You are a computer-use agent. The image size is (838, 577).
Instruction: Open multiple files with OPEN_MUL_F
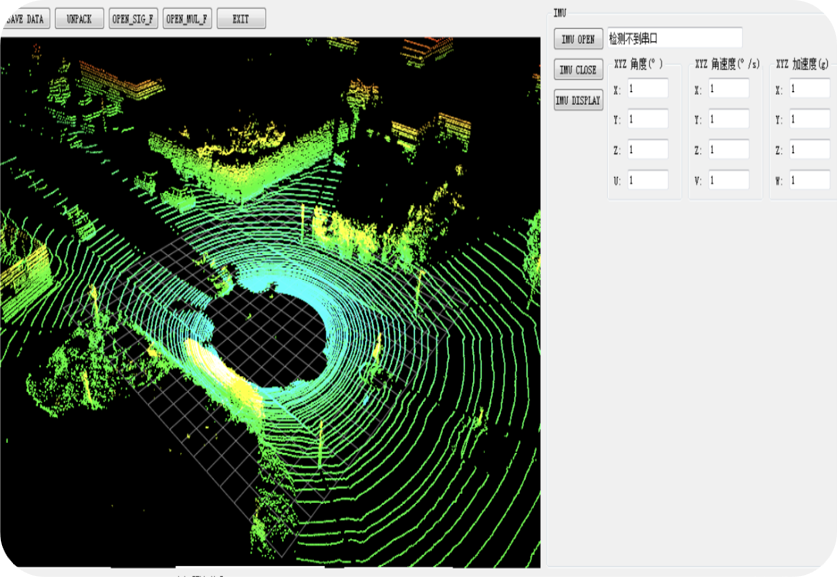(187, 19)
